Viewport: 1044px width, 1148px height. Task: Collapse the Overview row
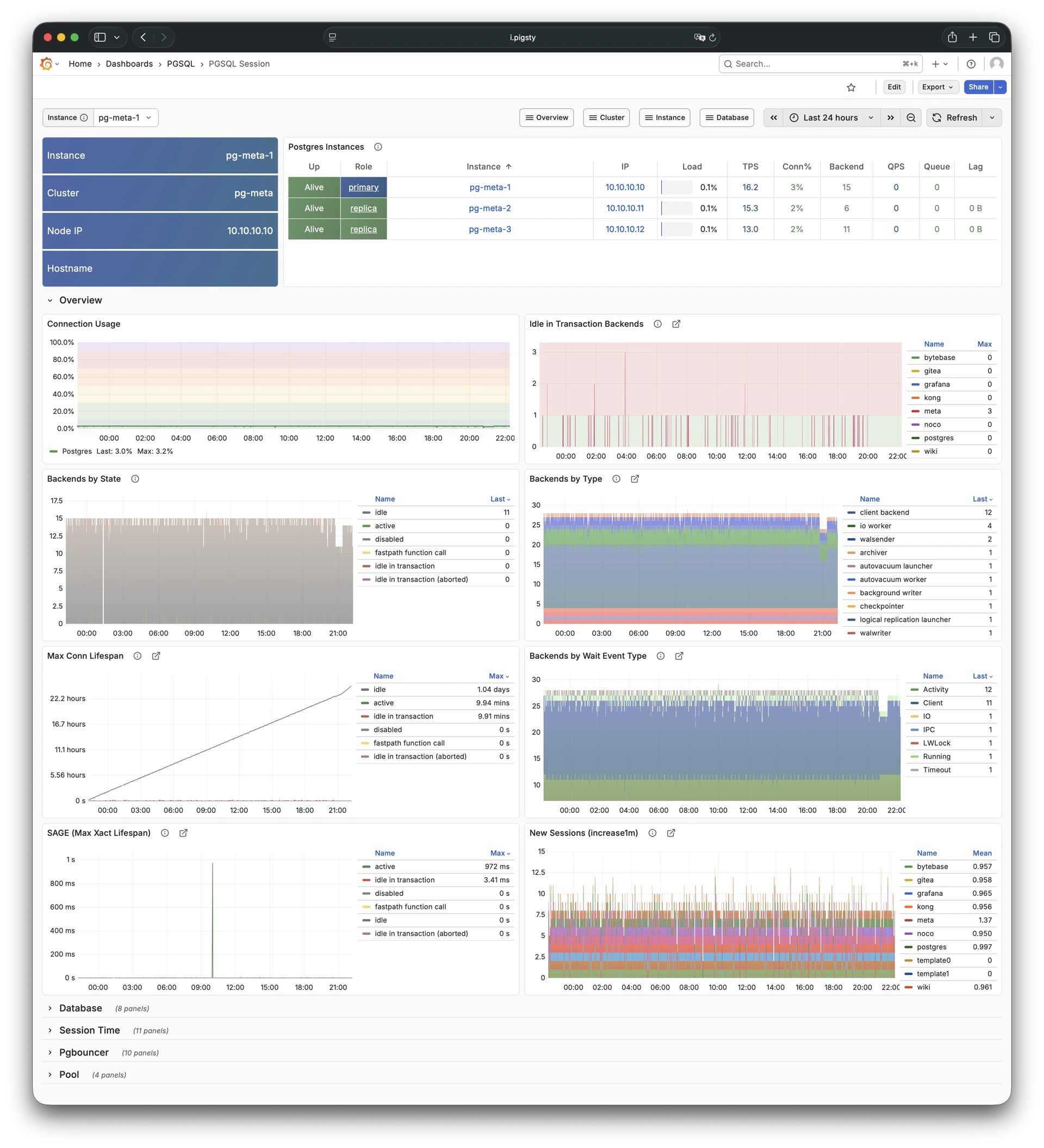pyautogui.click(x=80, y=300)
